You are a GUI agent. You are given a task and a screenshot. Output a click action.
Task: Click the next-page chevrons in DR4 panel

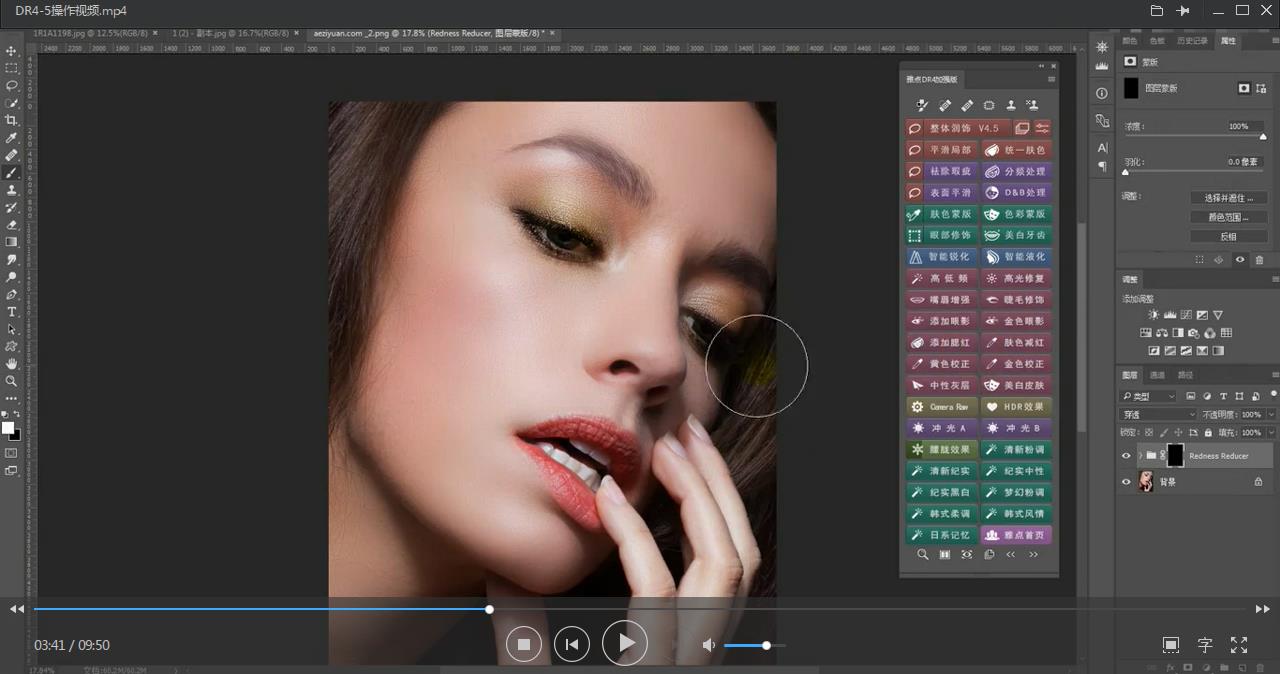coord(1033,554)
